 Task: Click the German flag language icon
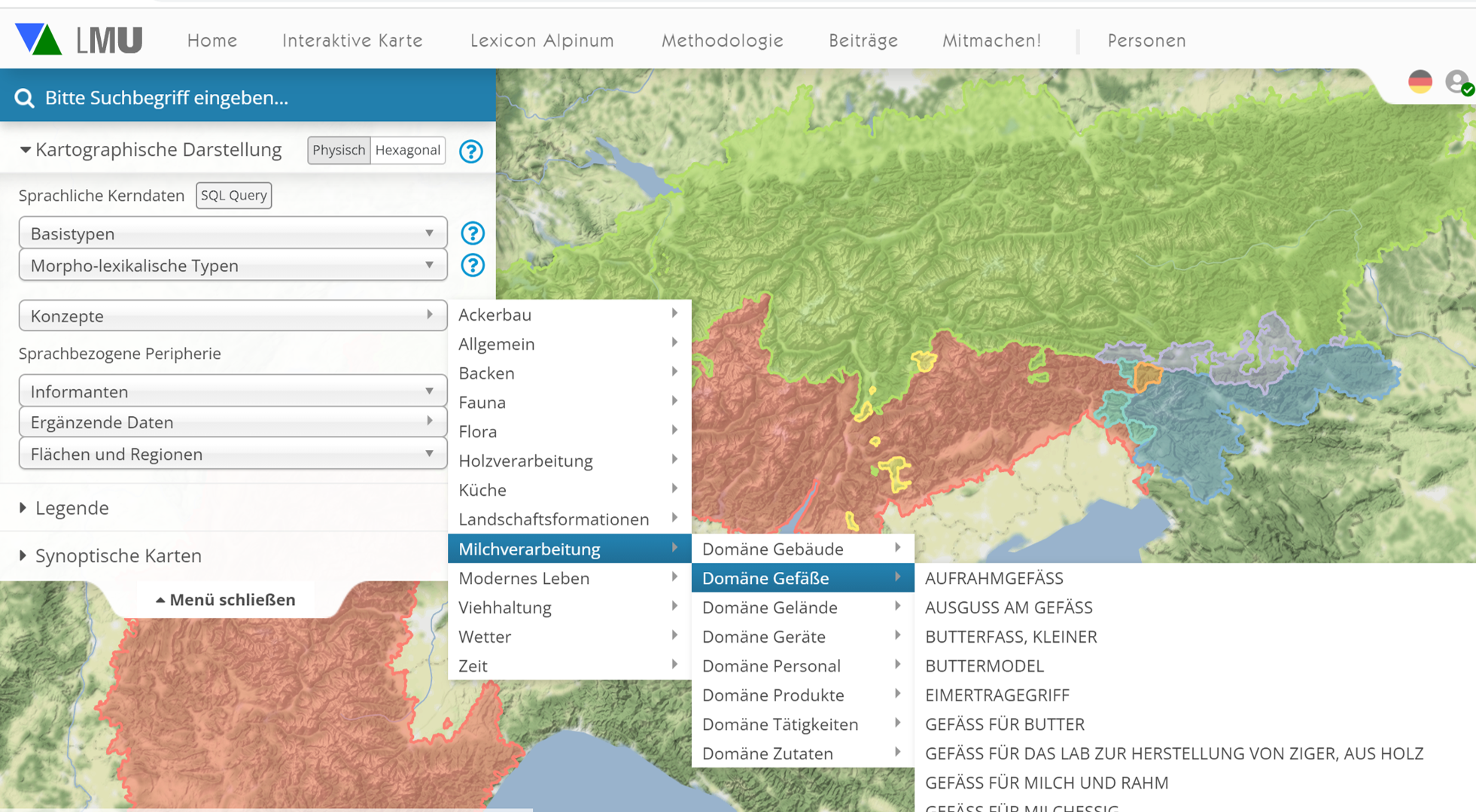tap(1420, 82)
